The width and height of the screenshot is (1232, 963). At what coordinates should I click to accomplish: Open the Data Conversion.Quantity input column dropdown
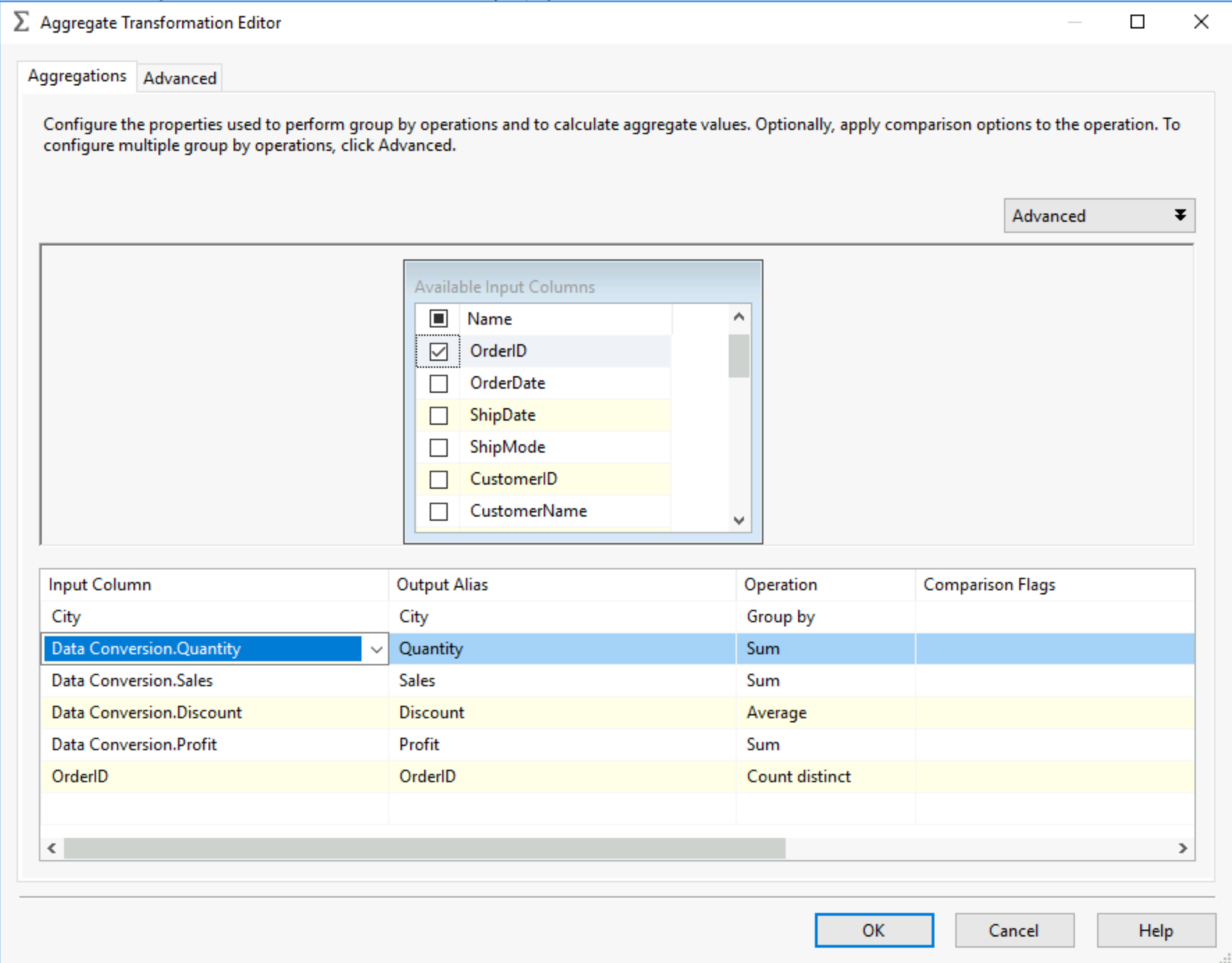tap(376, 649)
